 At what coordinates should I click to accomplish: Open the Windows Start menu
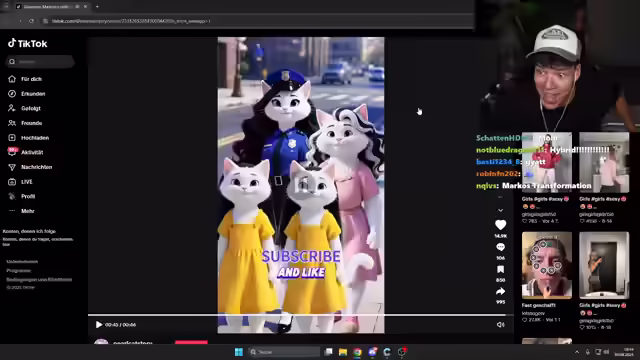(239, 352)
